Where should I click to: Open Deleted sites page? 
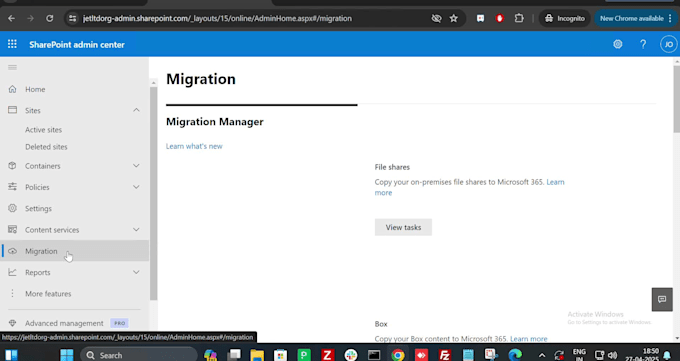tap(46, 147)
